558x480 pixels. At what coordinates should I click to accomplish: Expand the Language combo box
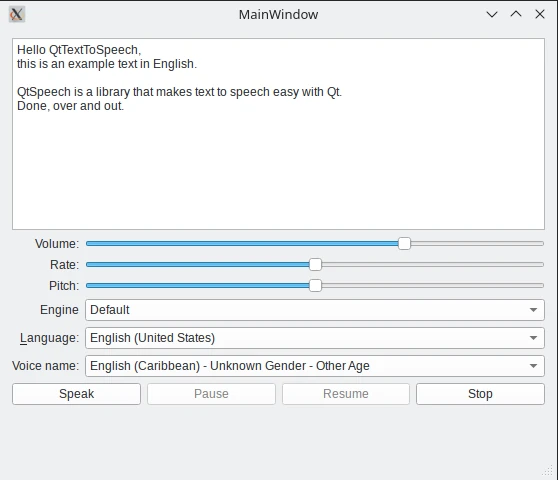coord(315,338)
